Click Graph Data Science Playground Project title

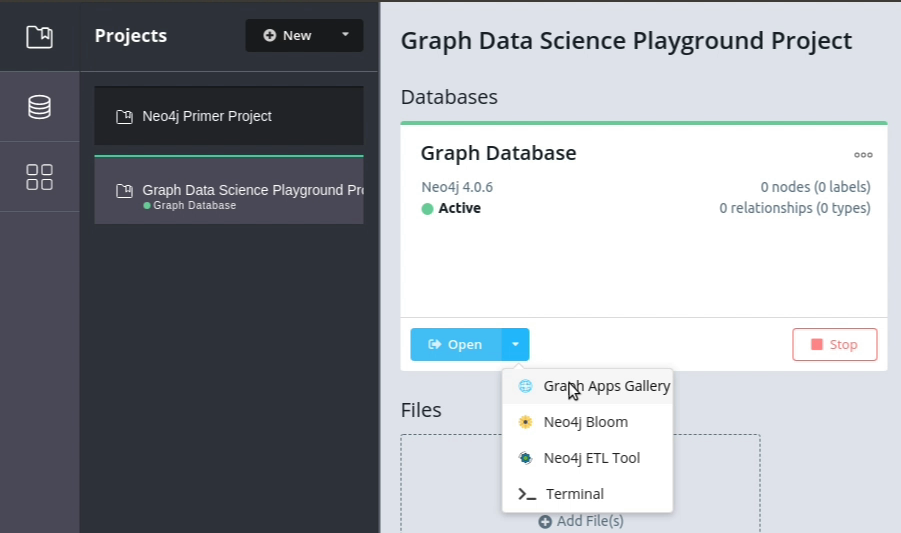coord(626,41)
